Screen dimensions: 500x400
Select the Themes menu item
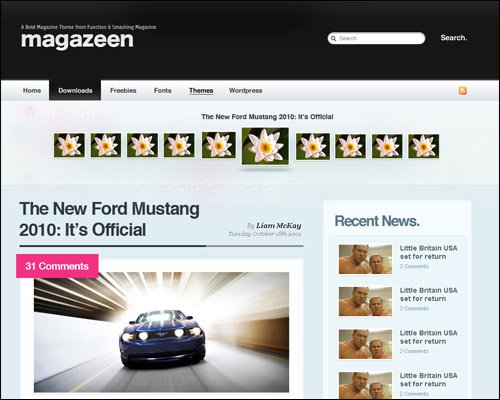coord(201,91)
